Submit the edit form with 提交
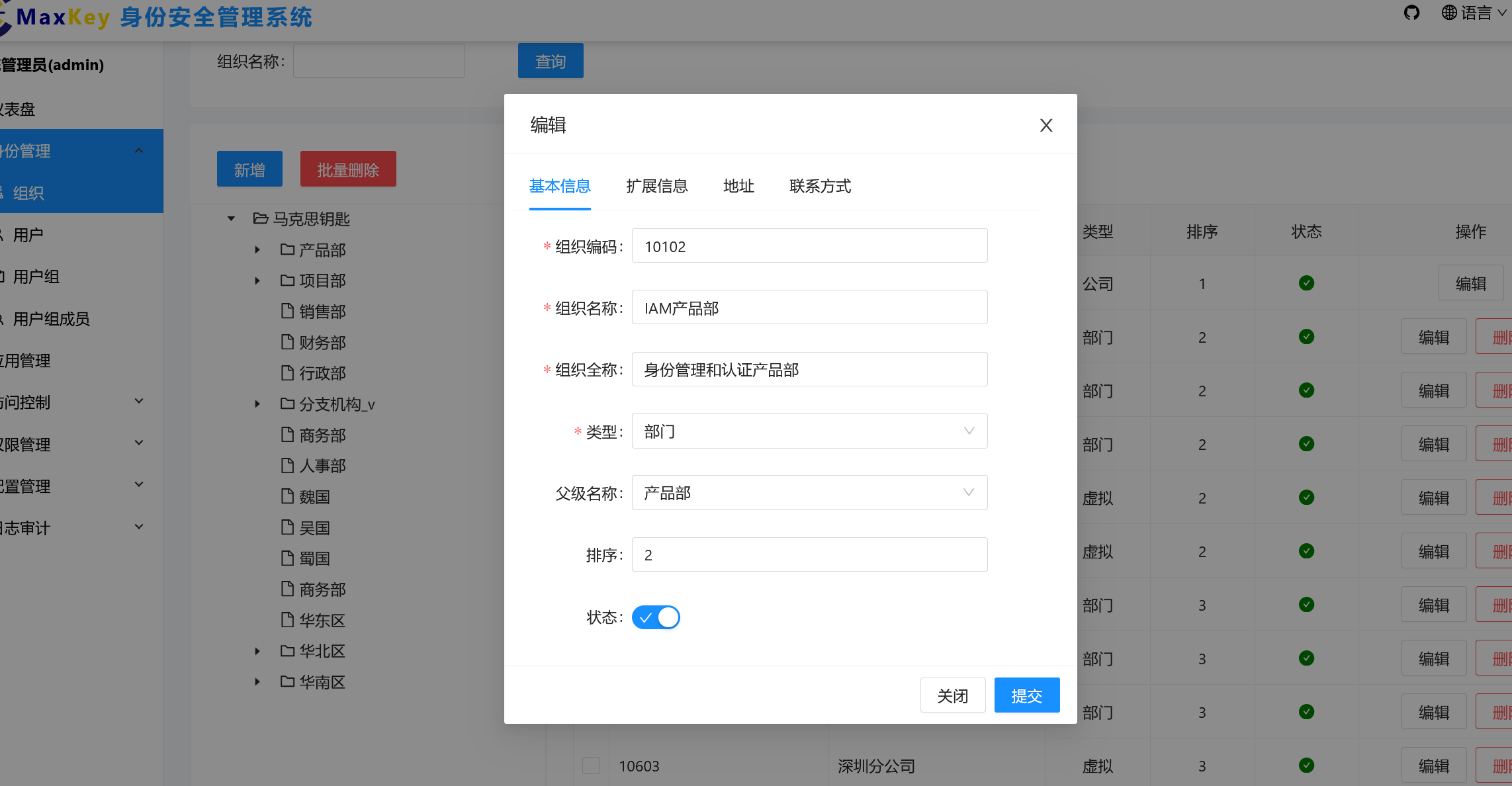 pos(1026,695)
